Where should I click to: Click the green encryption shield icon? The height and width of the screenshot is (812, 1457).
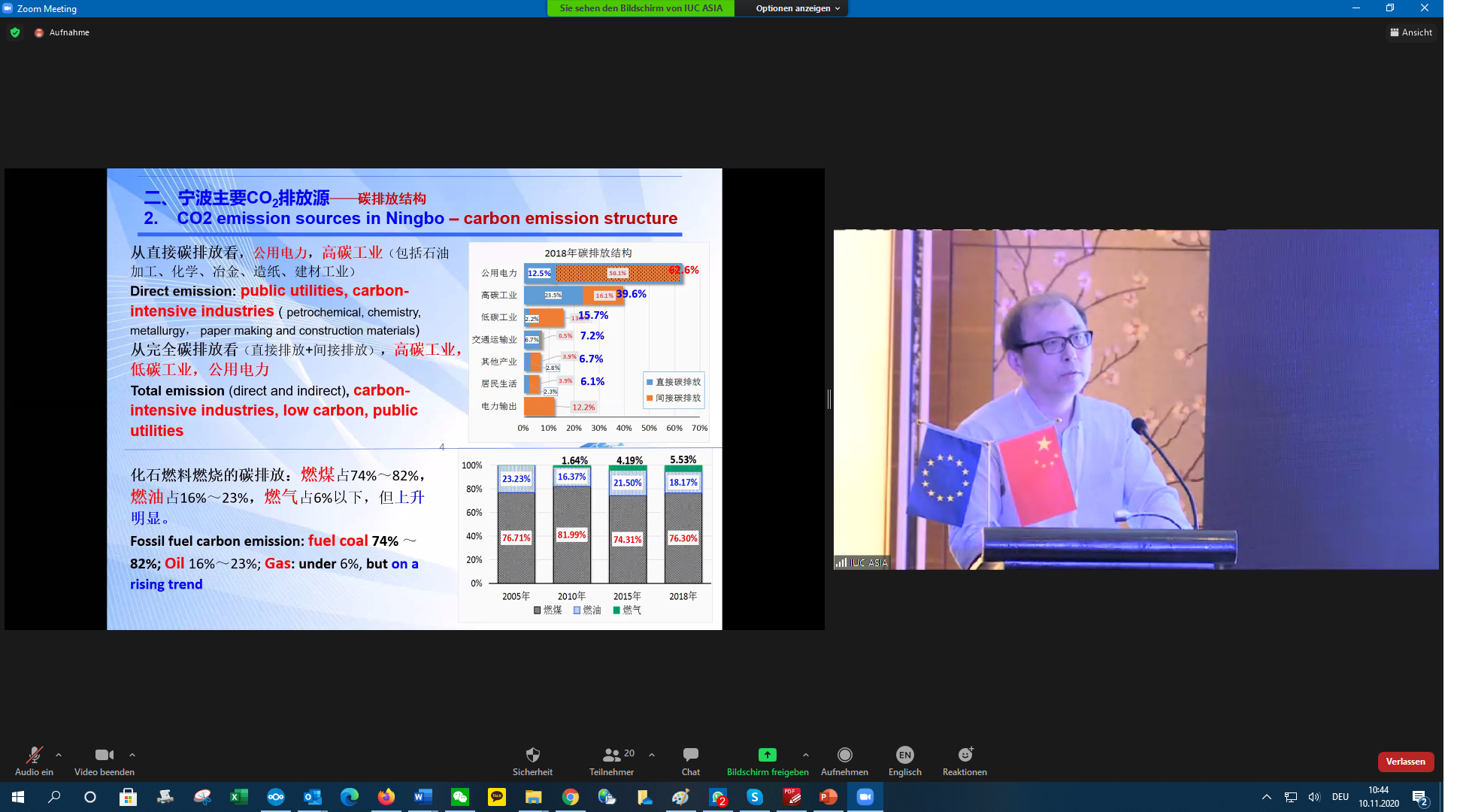coord(15,32)
